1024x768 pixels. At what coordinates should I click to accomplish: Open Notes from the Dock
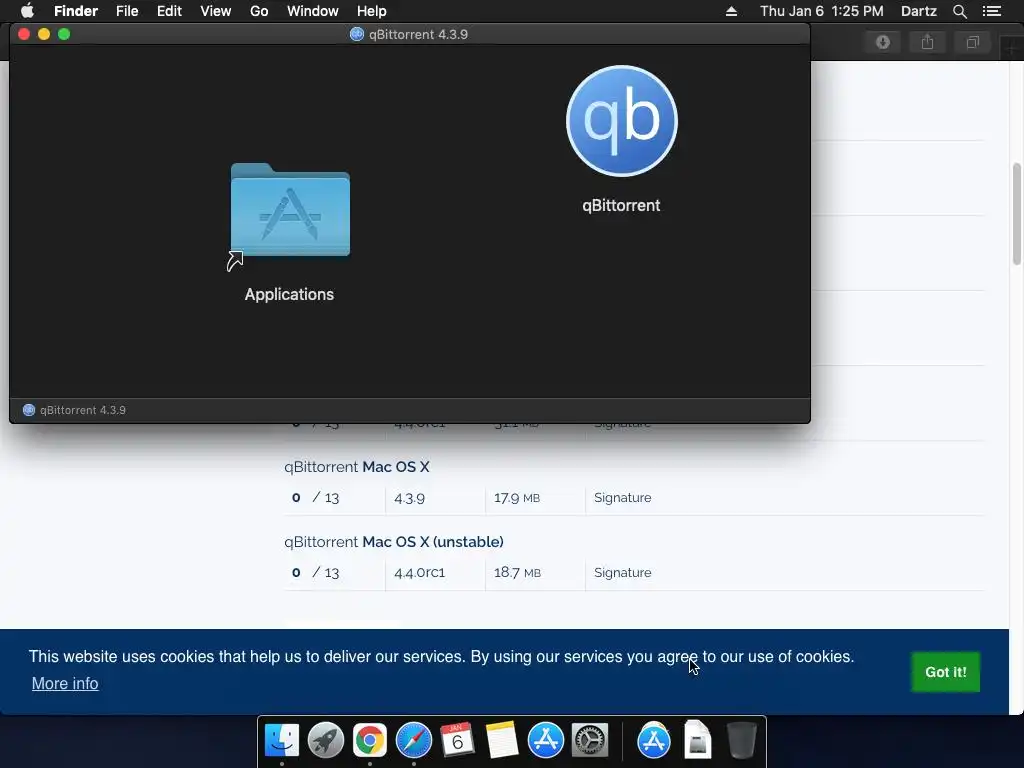point(502,741)
